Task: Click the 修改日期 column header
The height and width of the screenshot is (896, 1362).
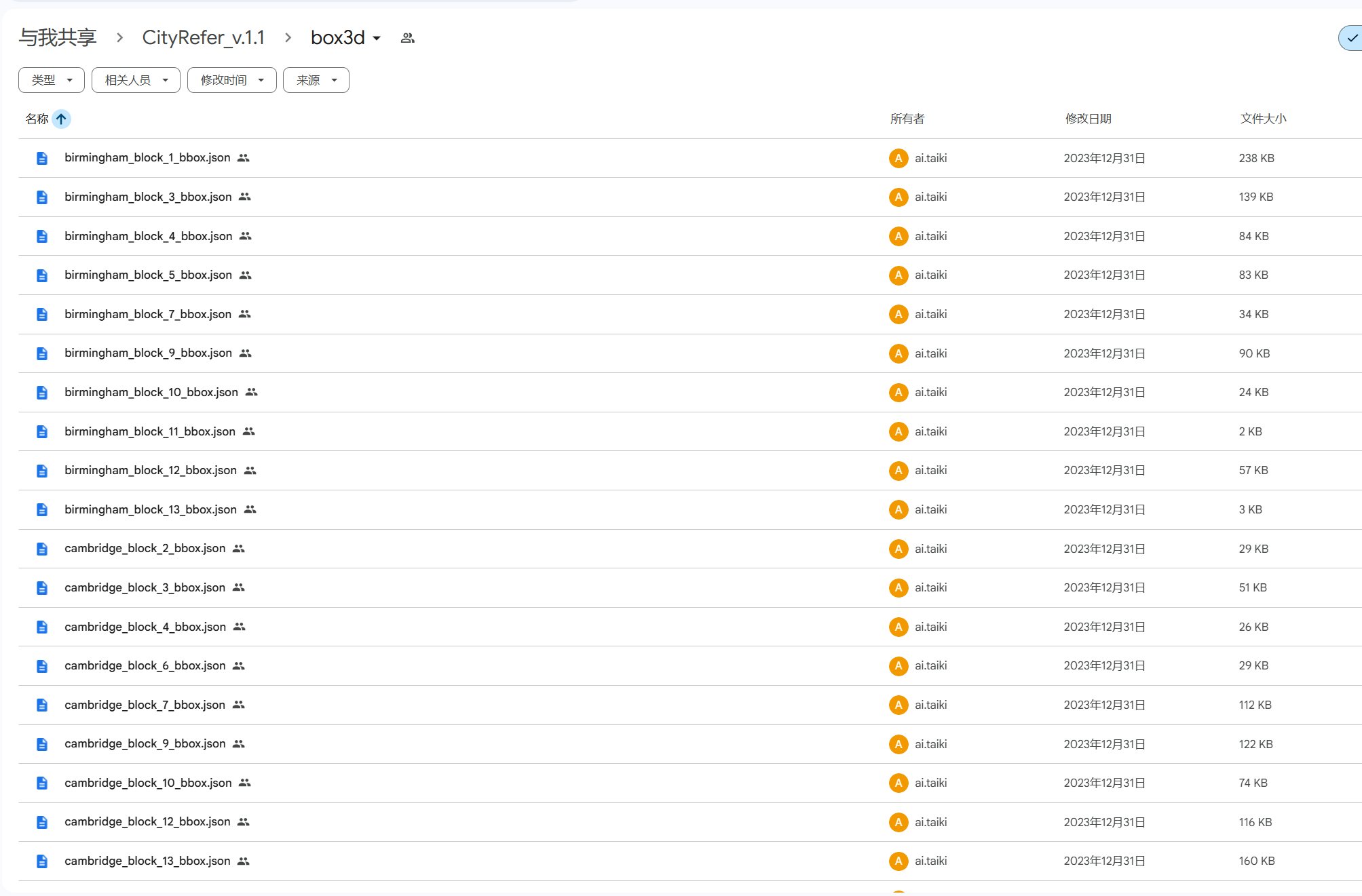Action: click(x=1088, y=119)
